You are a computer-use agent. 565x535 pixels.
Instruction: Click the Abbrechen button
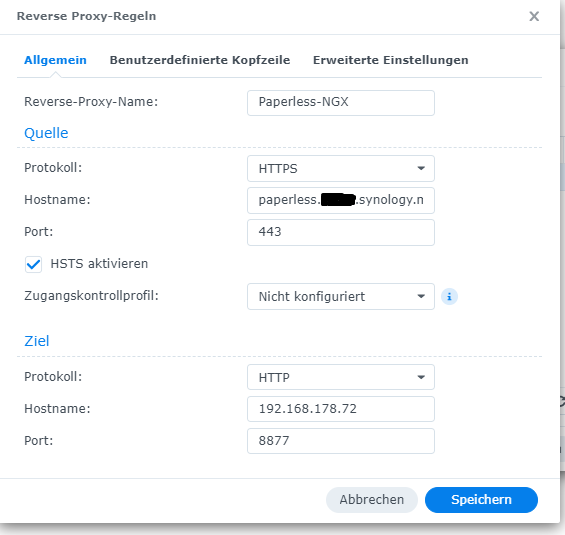[372, 500]
